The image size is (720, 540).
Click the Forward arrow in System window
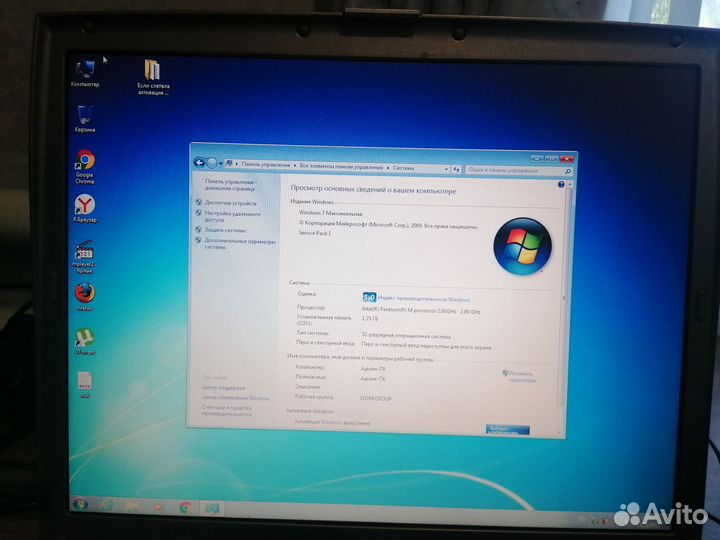pyautogui.click(x=212, y=163)
